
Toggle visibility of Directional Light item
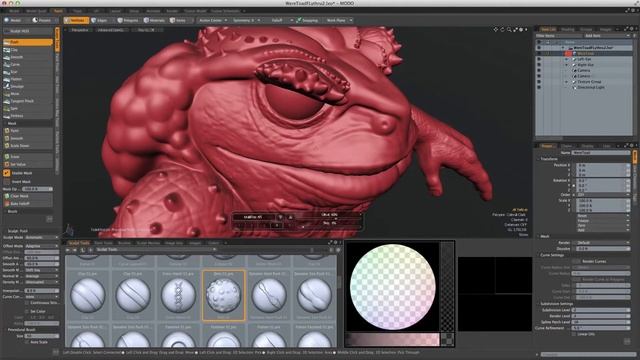coord(539,87)
